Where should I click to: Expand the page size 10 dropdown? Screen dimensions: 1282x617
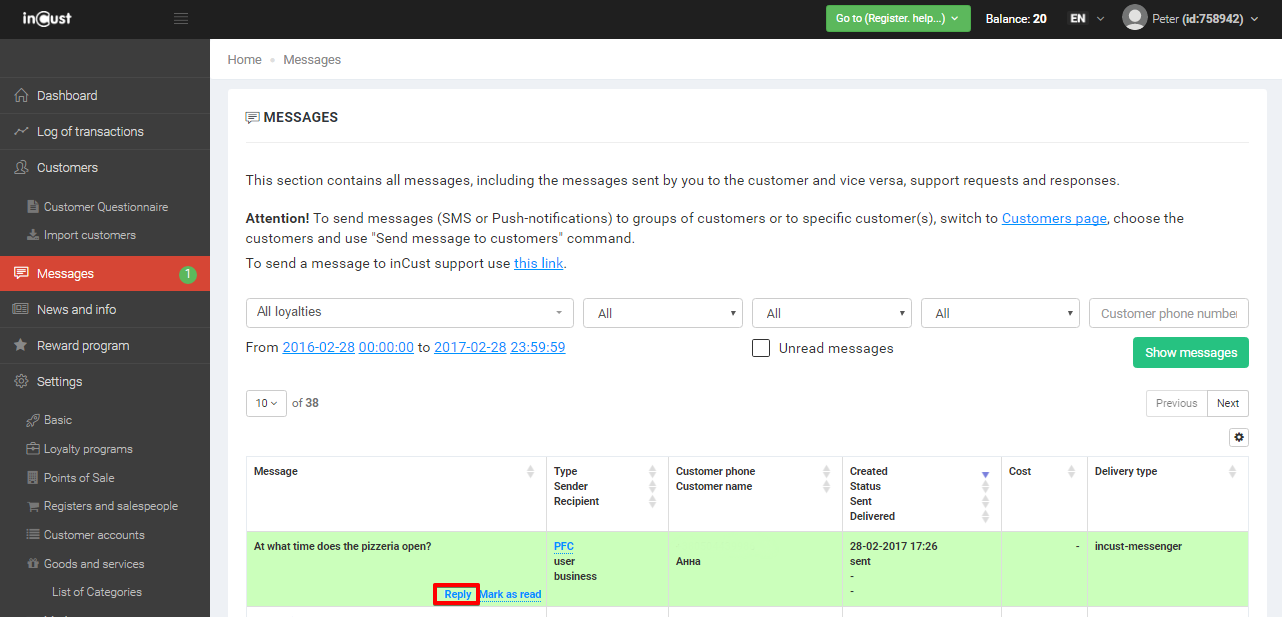266,403
